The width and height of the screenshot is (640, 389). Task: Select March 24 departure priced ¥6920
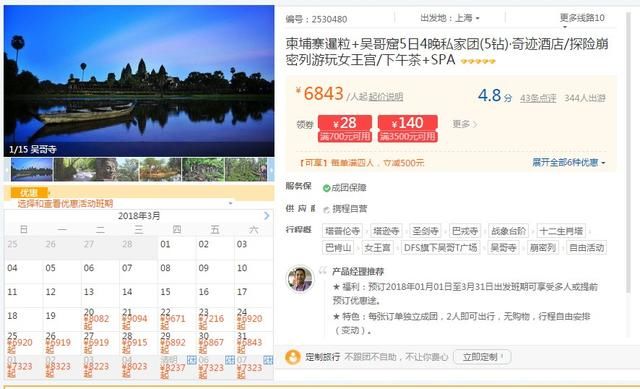[x=253, y=319]
